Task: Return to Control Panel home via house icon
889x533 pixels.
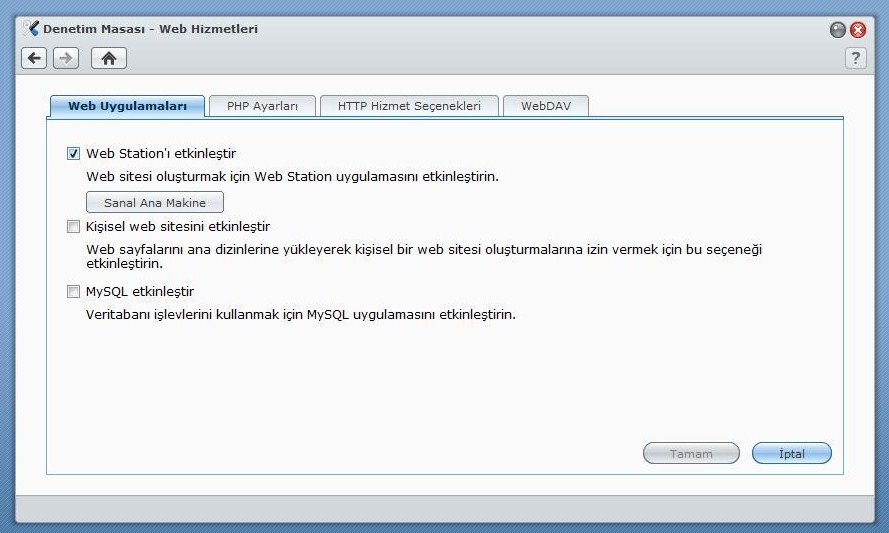Action: 109,58
